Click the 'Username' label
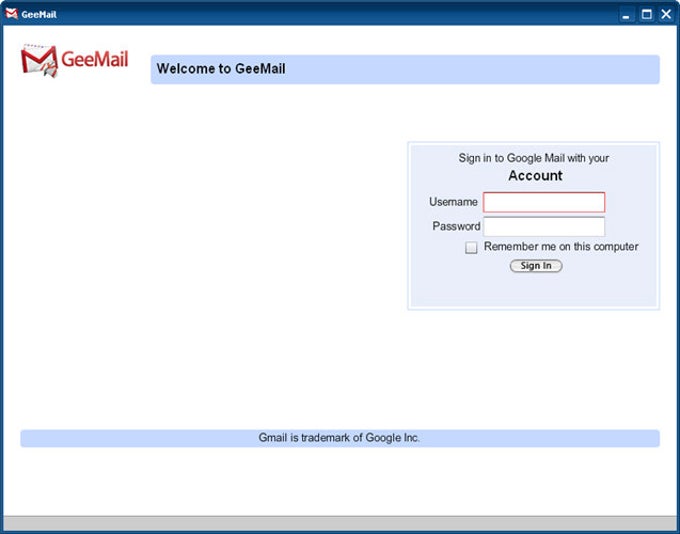 (x=453, y=202)
